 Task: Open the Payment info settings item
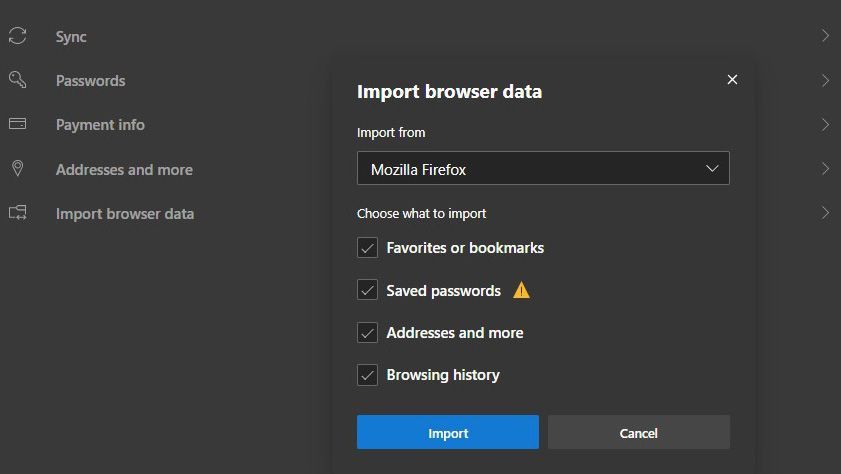tap(100, 125)
